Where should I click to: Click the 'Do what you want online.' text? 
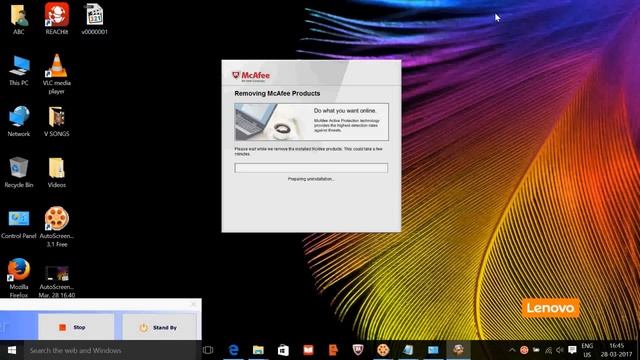(345, 111)
